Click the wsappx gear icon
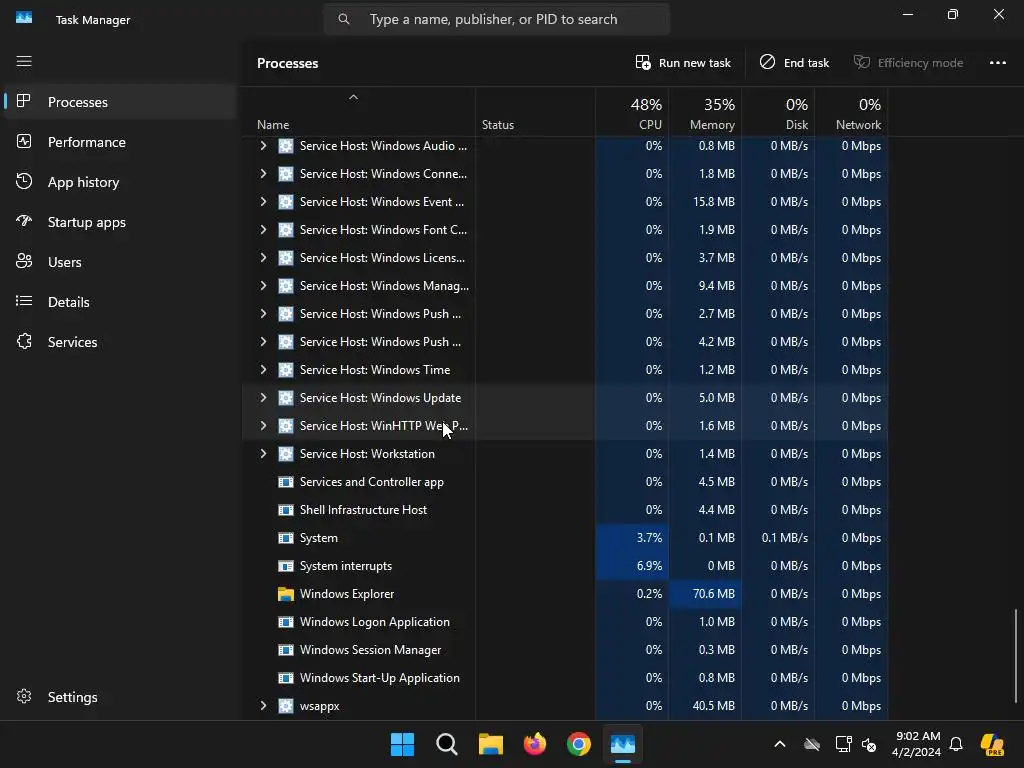The width and height of the screenshot is (1024, 768). [x=285, y=706]
